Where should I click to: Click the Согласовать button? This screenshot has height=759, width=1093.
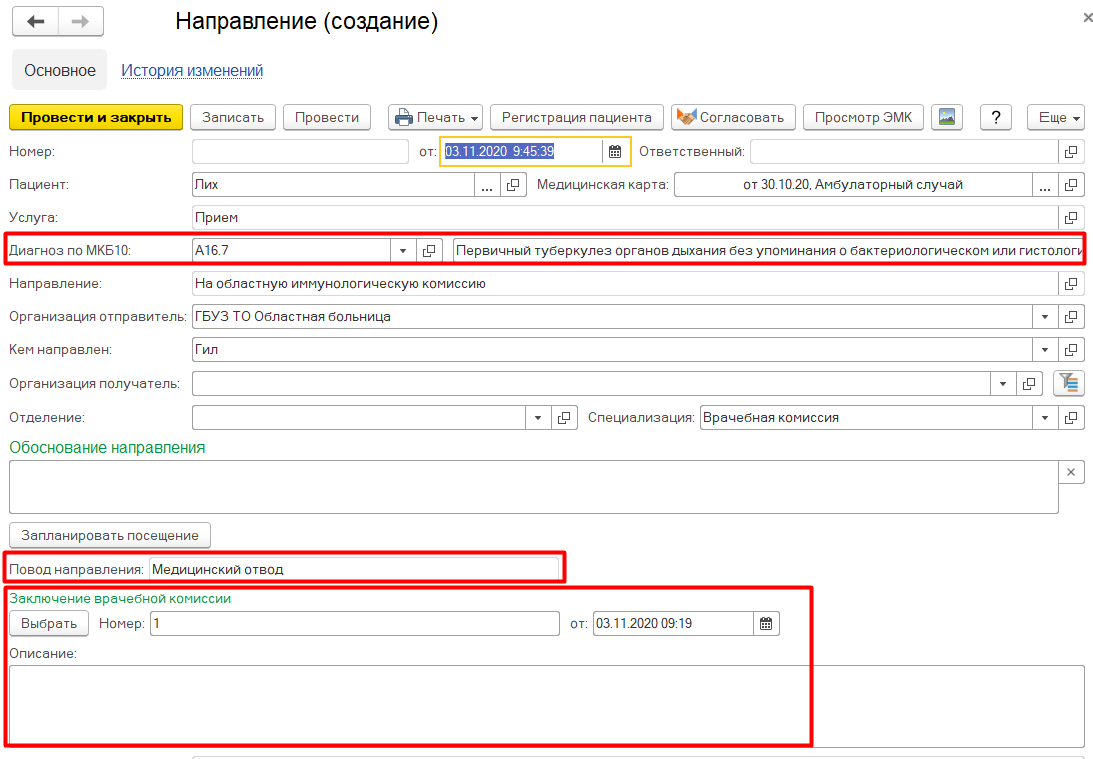(733, 117)
